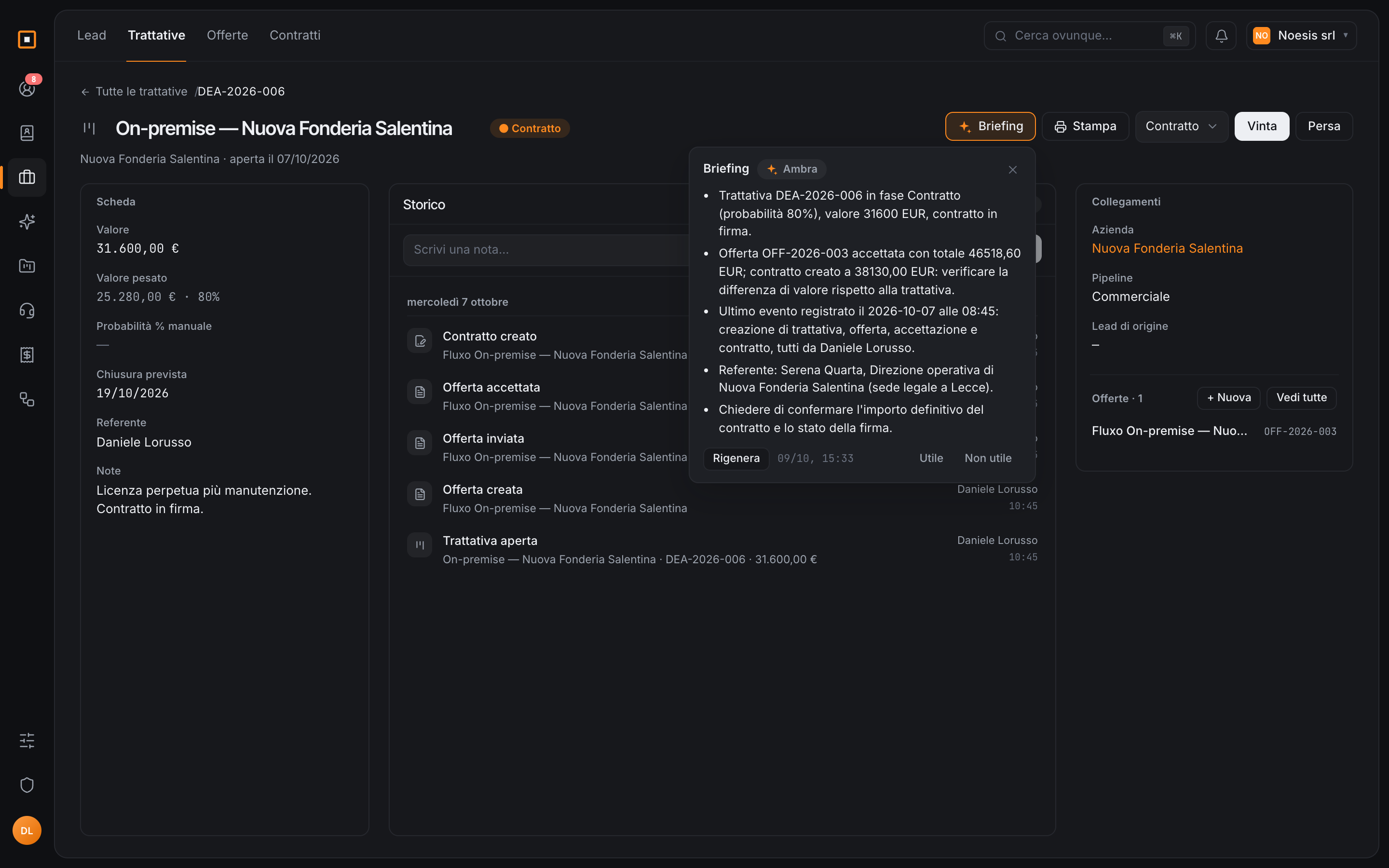Image resolution: width=1389 pixels, height=868 pixels.
Task: Open the Noesis srl workspace switcher
Action: tap(1301, 36)
